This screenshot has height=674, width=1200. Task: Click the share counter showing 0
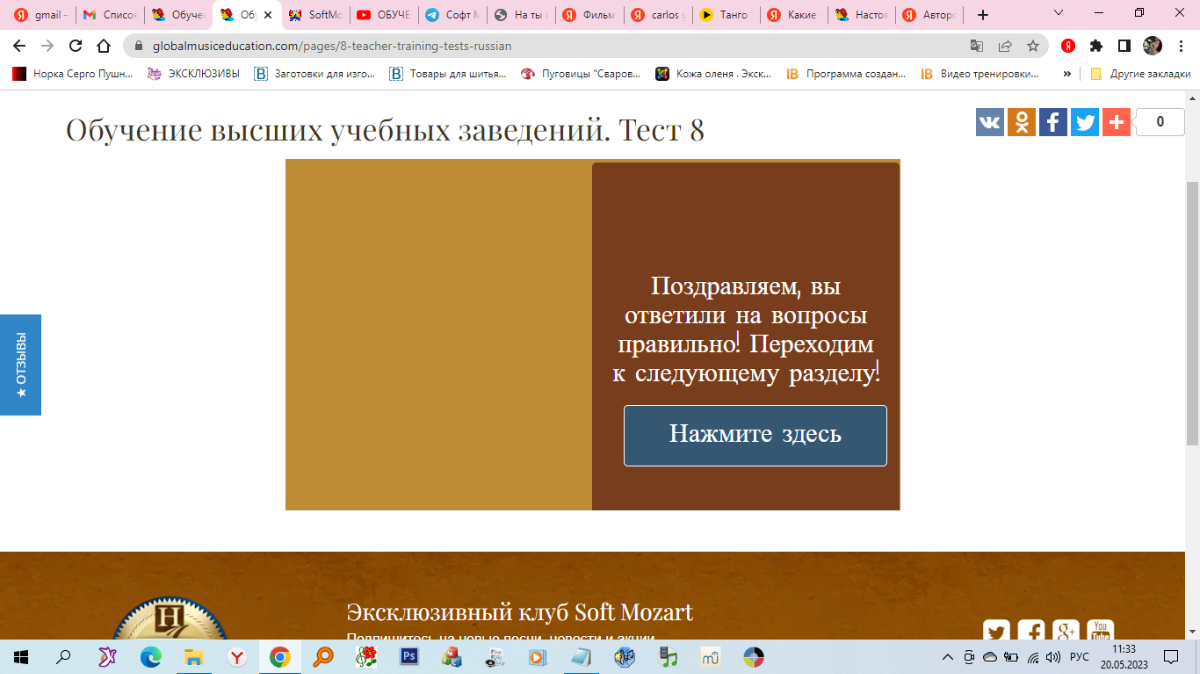pos(1160,122)
